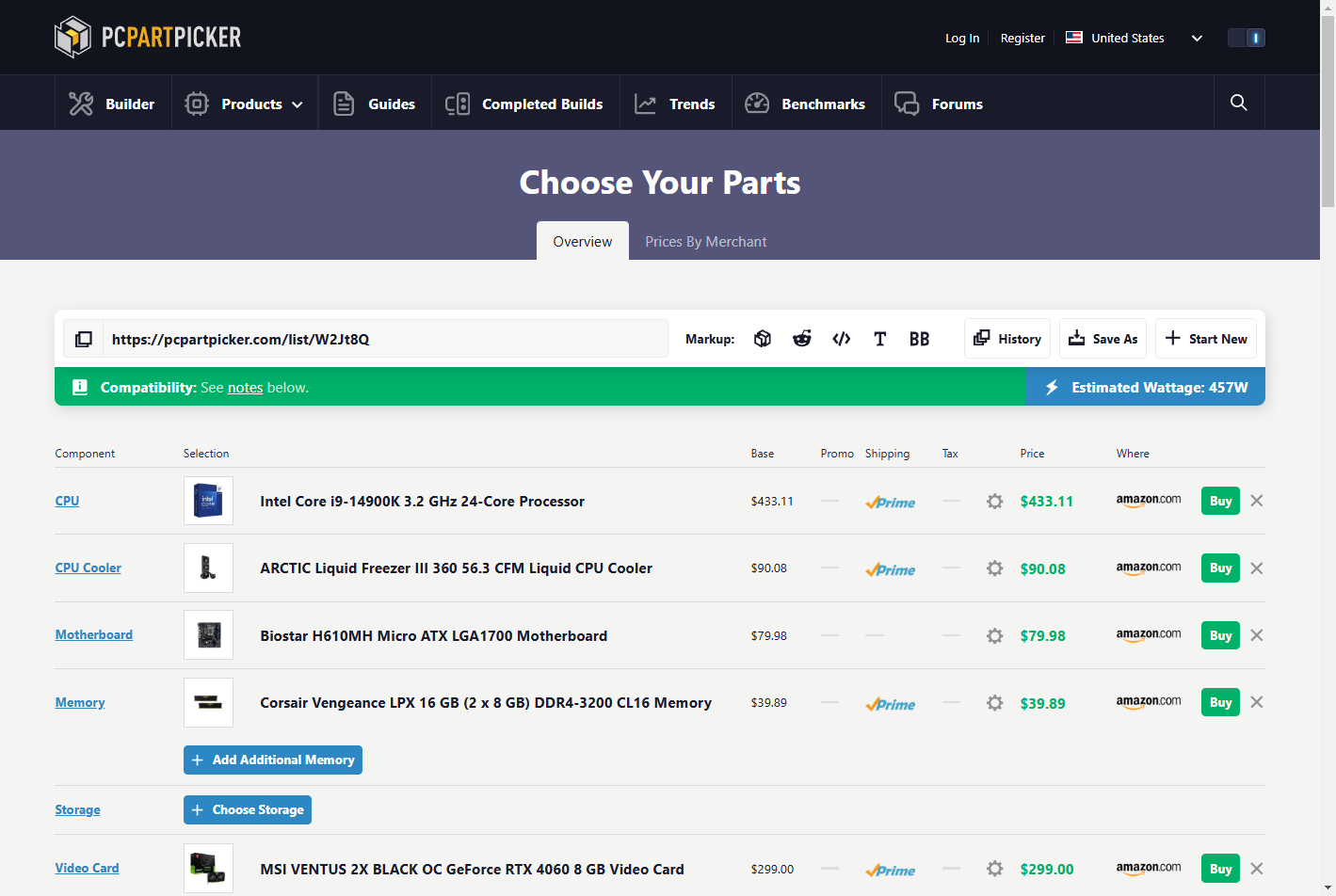Open the United States country dropdown
This screenshot has height=896, width=1336.
coord(1135,38)
